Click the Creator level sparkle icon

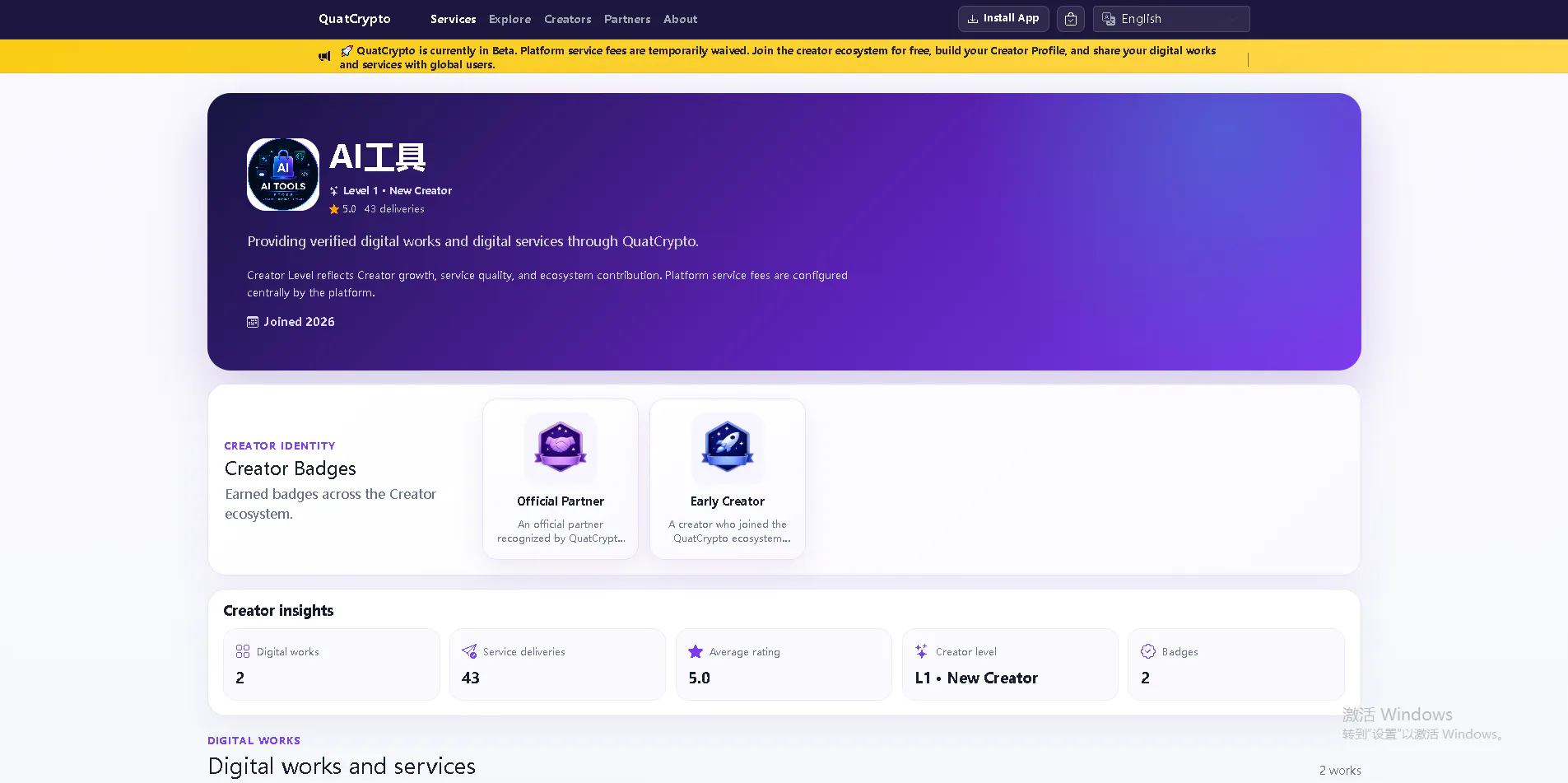[922, 651]
